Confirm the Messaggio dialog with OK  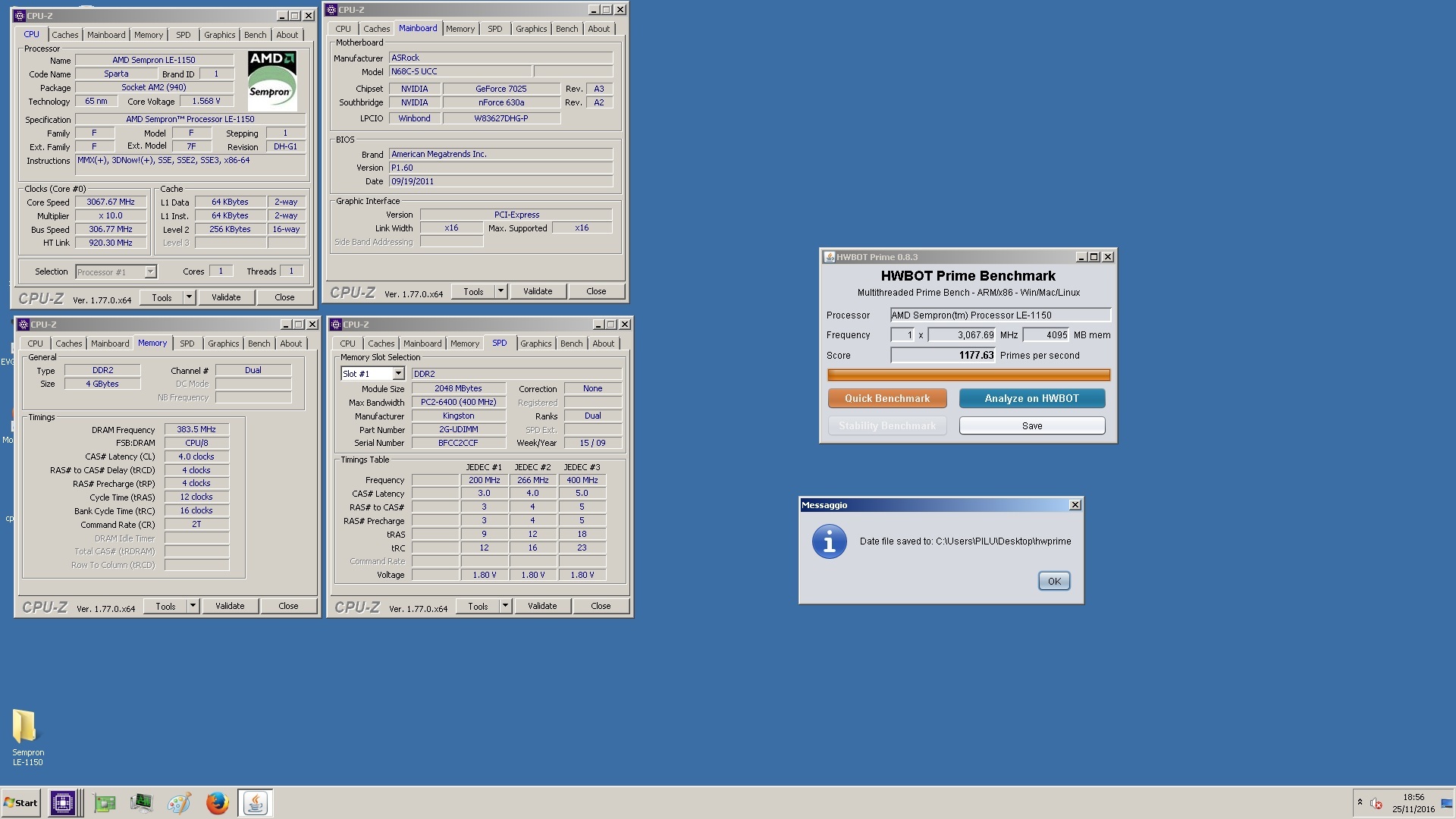coord(1054,581)
